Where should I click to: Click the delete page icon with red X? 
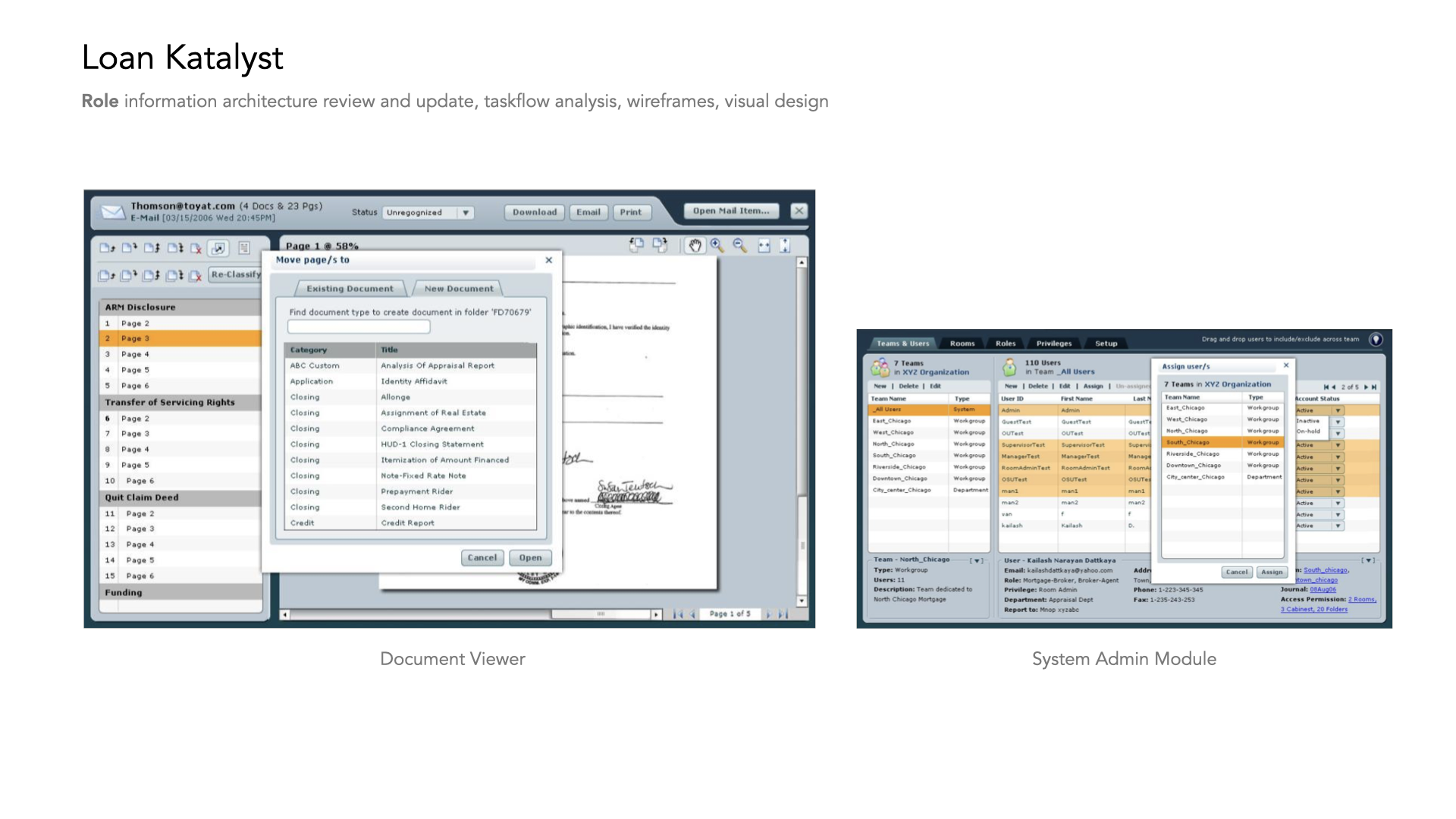[x=196, y=248]
